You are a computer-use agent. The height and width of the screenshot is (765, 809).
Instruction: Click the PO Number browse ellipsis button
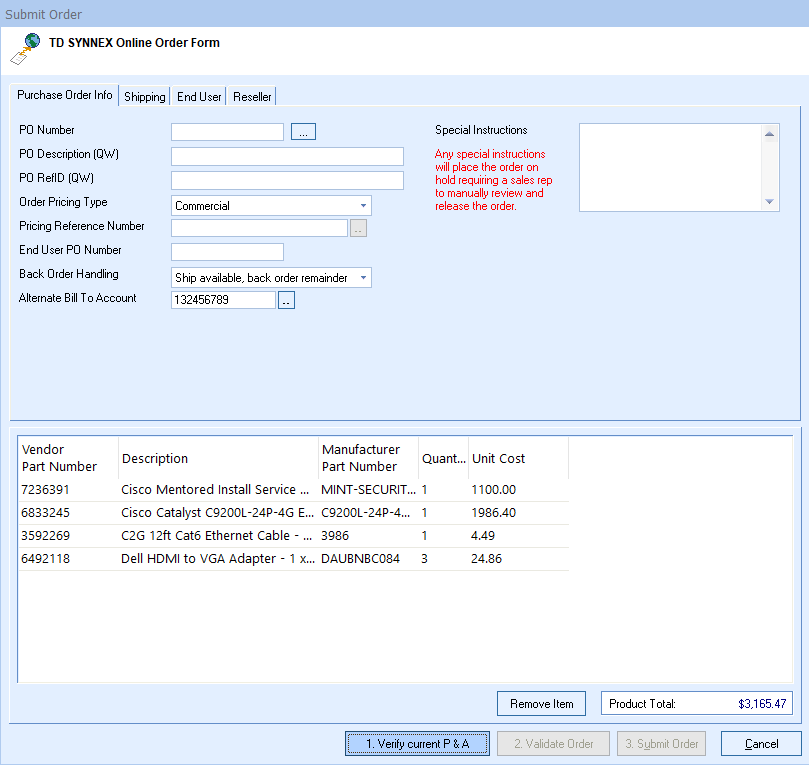[303, 131]
